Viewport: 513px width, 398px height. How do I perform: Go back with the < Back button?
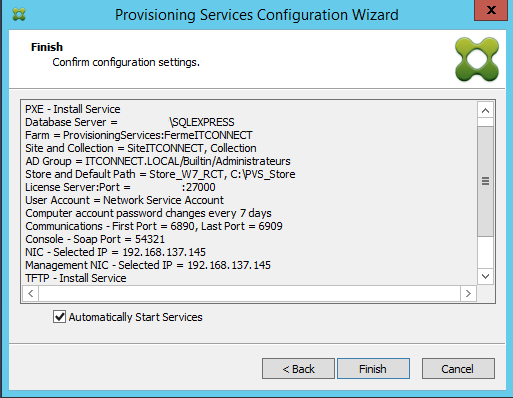click(x=298, y=369)
